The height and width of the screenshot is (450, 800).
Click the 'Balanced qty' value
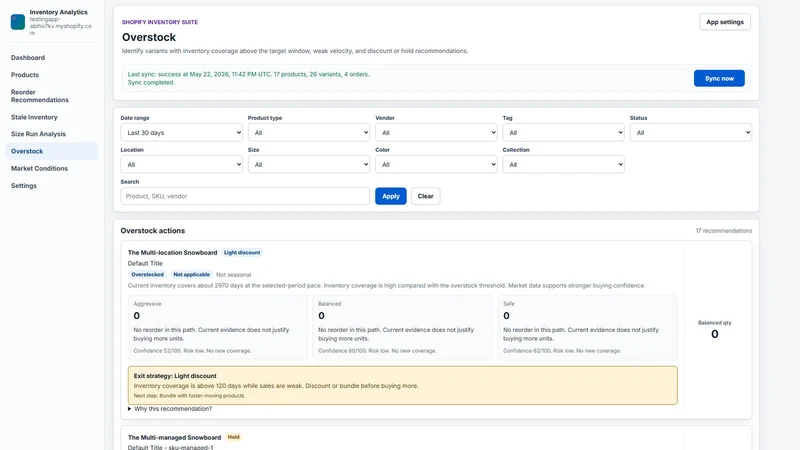[x=715, y=334]
